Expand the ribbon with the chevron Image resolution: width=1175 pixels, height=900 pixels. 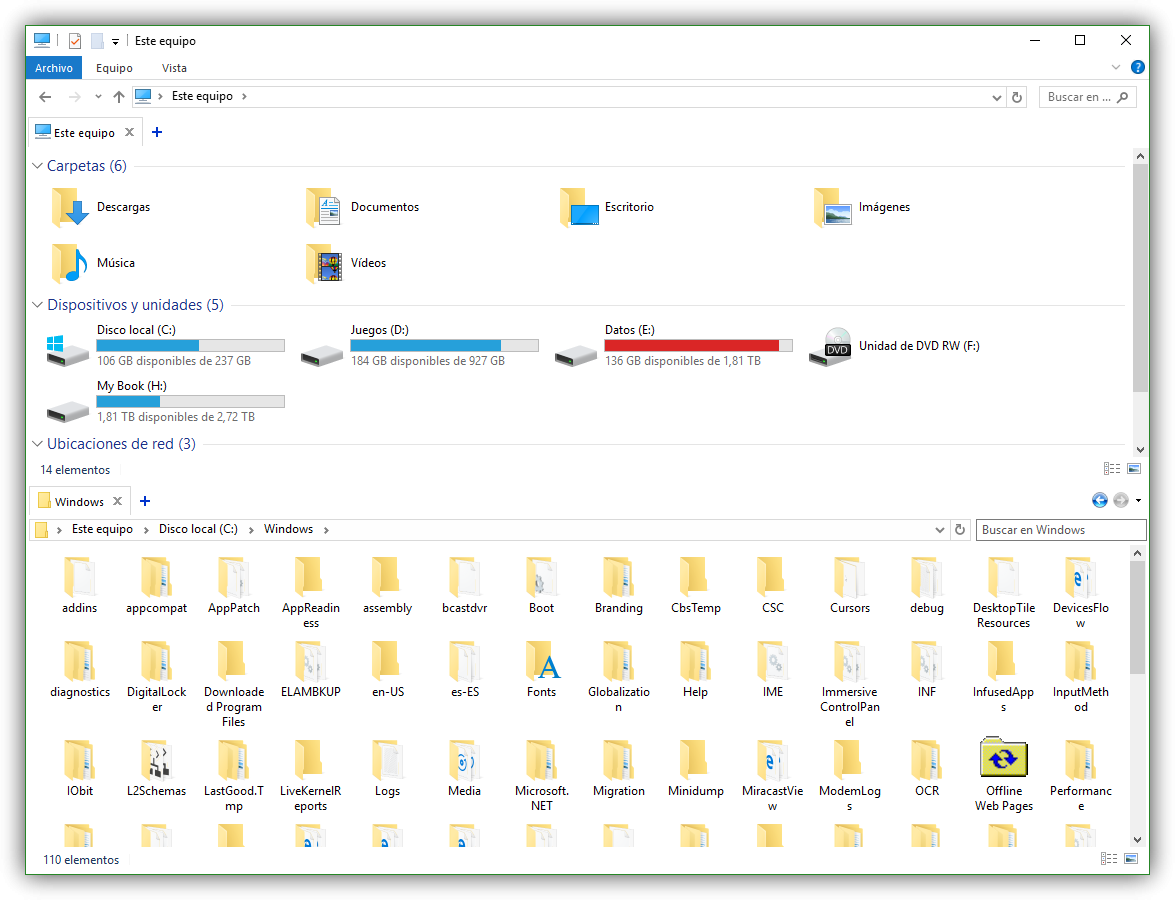coord(1116,67)
